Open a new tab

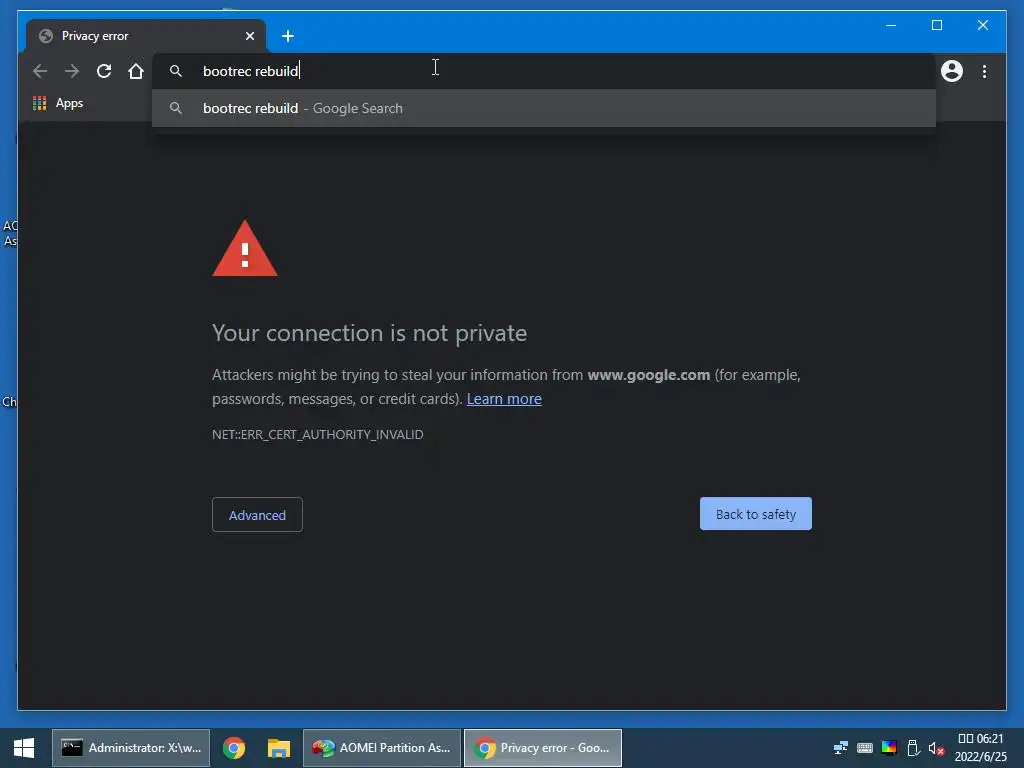[287, 36]
